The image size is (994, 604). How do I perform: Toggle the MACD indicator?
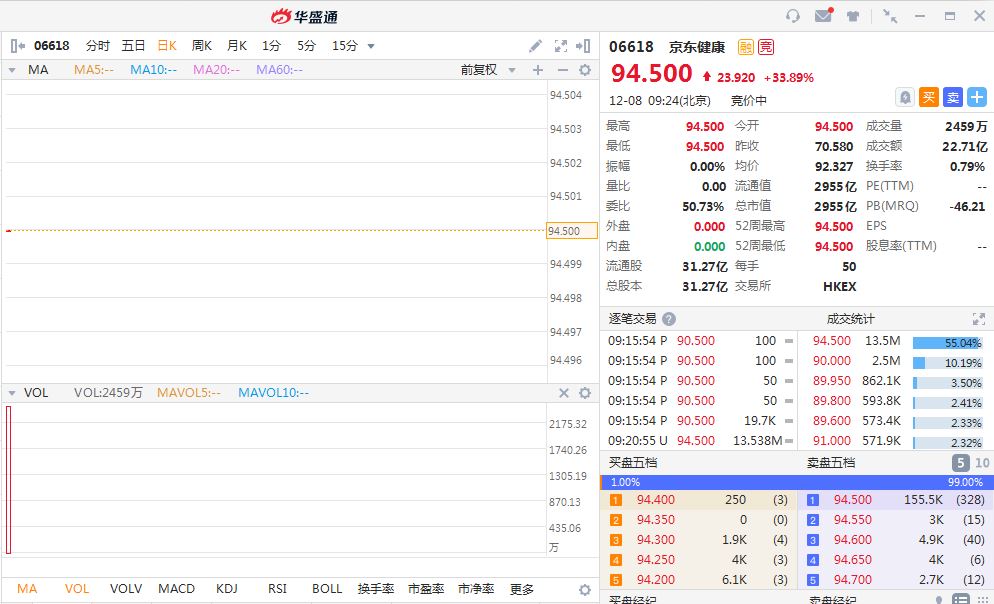pos(176,589)
